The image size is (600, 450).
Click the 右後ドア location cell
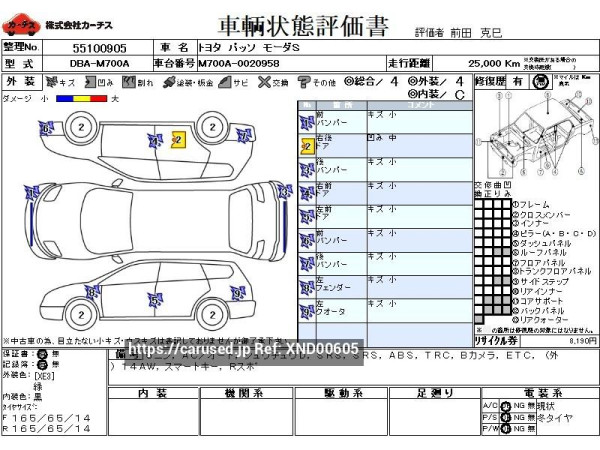(342, 146)
